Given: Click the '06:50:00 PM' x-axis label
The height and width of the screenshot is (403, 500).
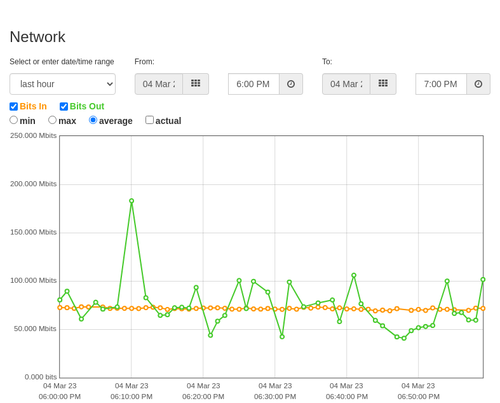Looking at the screenshot, I should tap(418, 397).
